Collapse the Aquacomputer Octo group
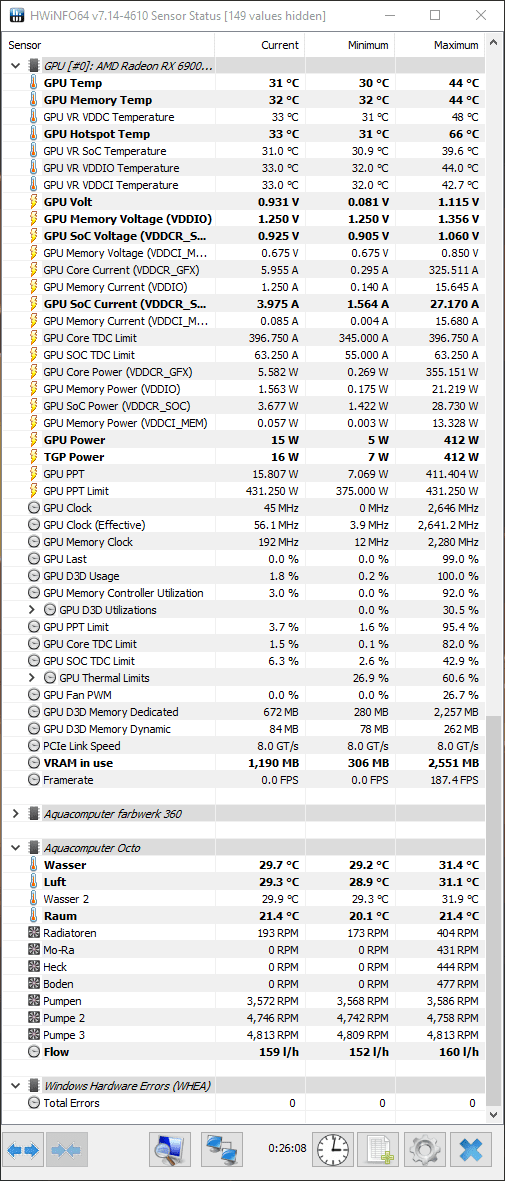Viewport: 505px width, 1181px height. pos(15,848)
